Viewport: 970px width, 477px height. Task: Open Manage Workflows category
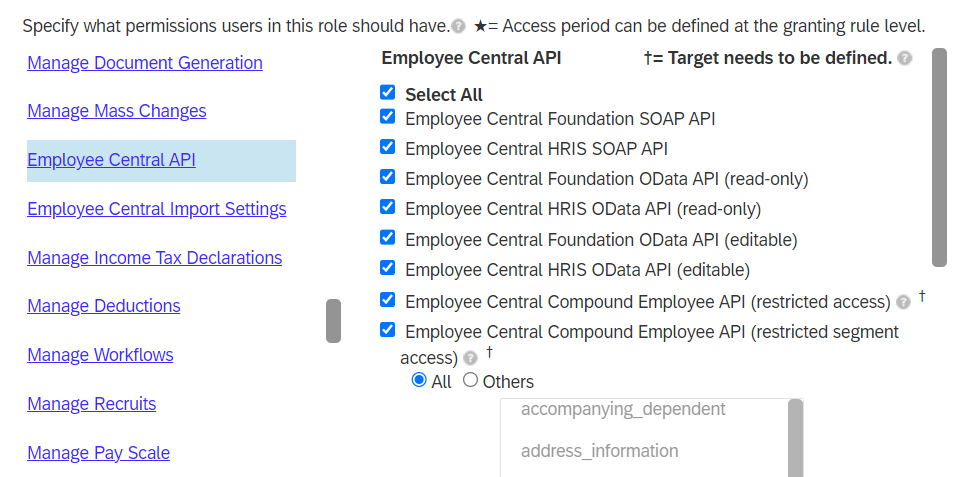[100, 355]
